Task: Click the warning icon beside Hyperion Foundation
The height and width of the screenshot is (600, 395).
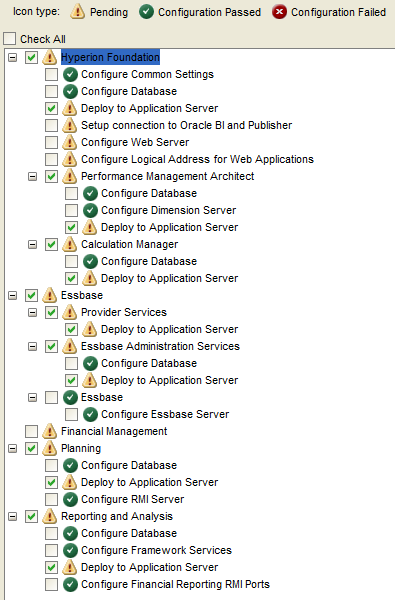Action: pyautogui.click(x=50, y=57)
